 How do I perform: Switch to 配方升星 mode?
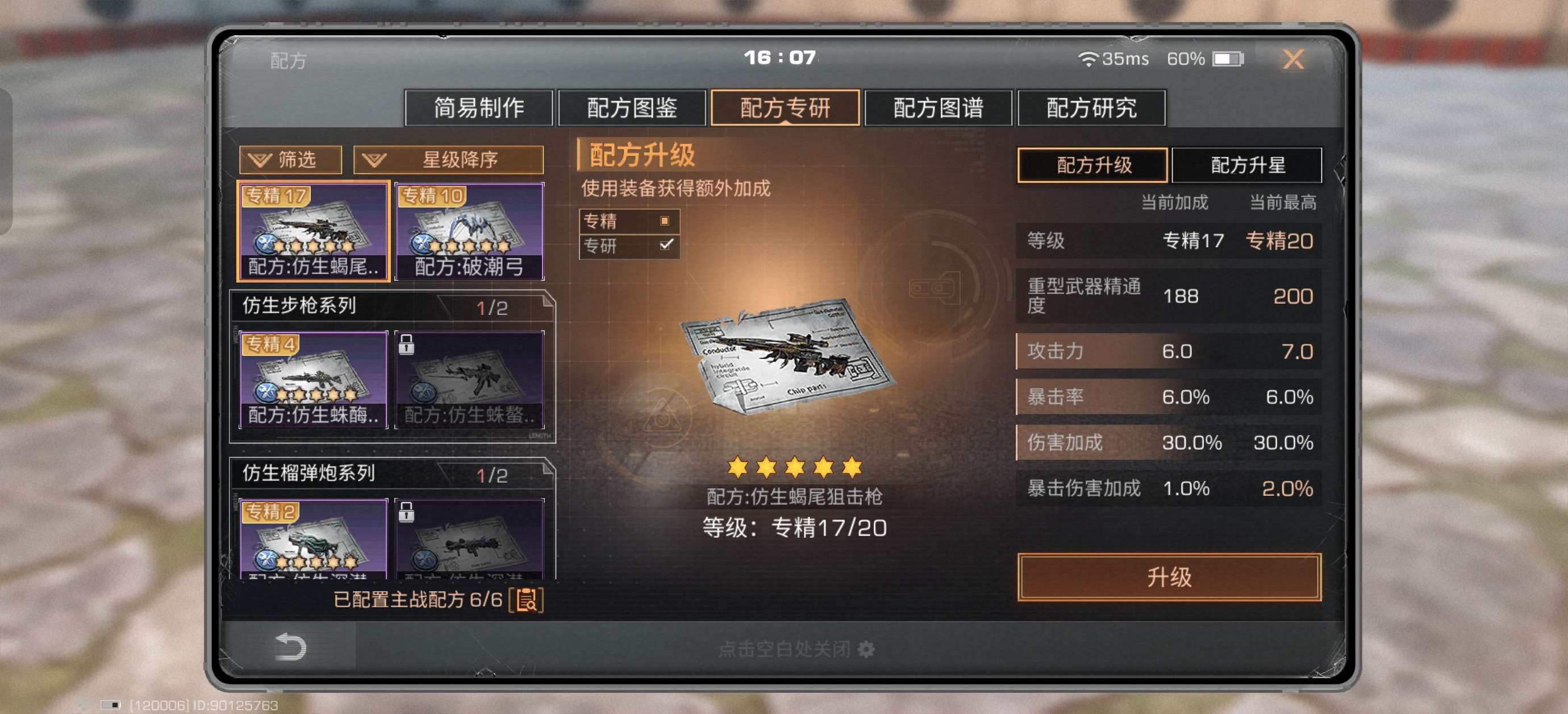[1246, 164]
